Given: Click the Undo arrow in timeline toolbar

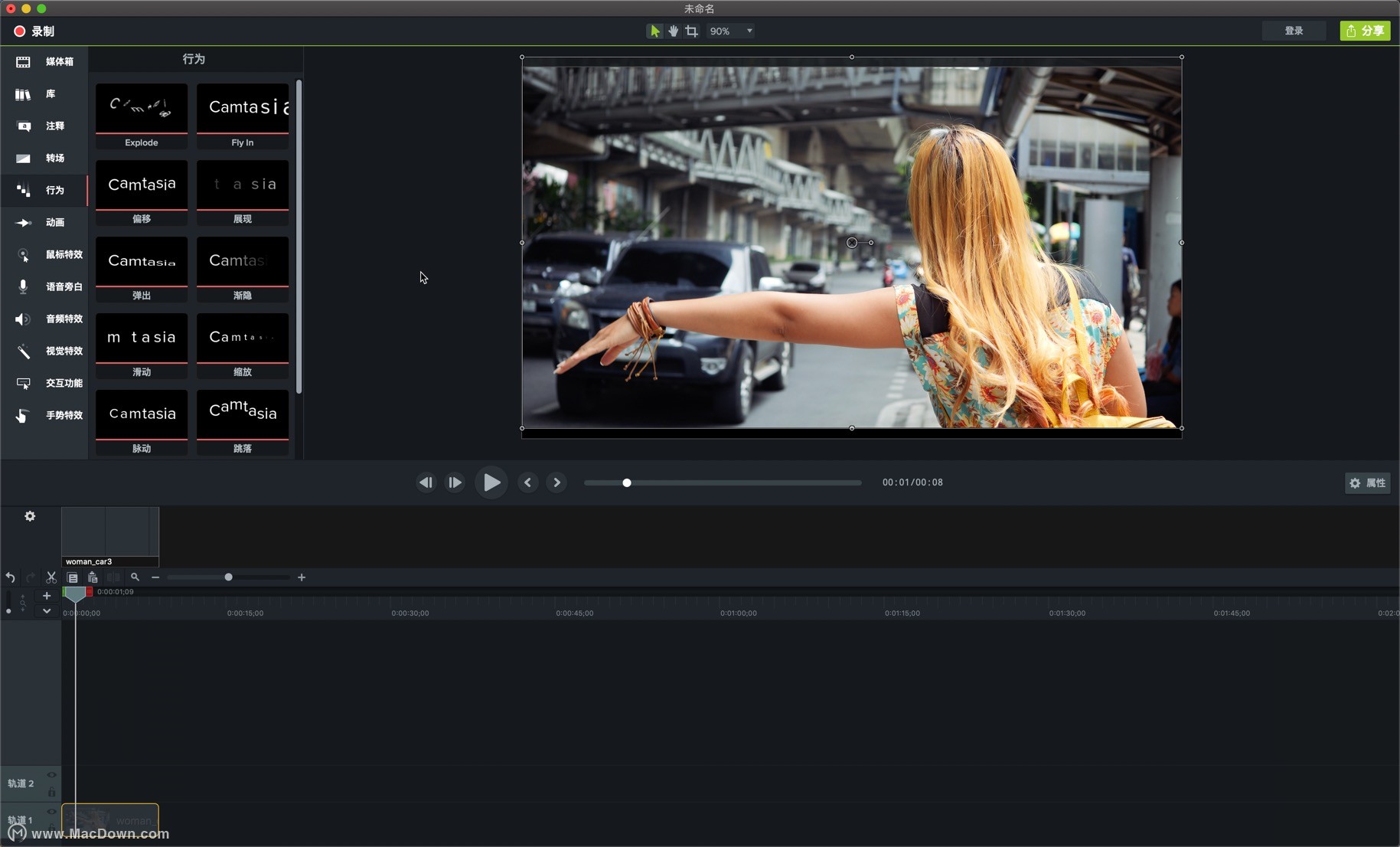Looking at the screenshot, I should pos(11,577).
